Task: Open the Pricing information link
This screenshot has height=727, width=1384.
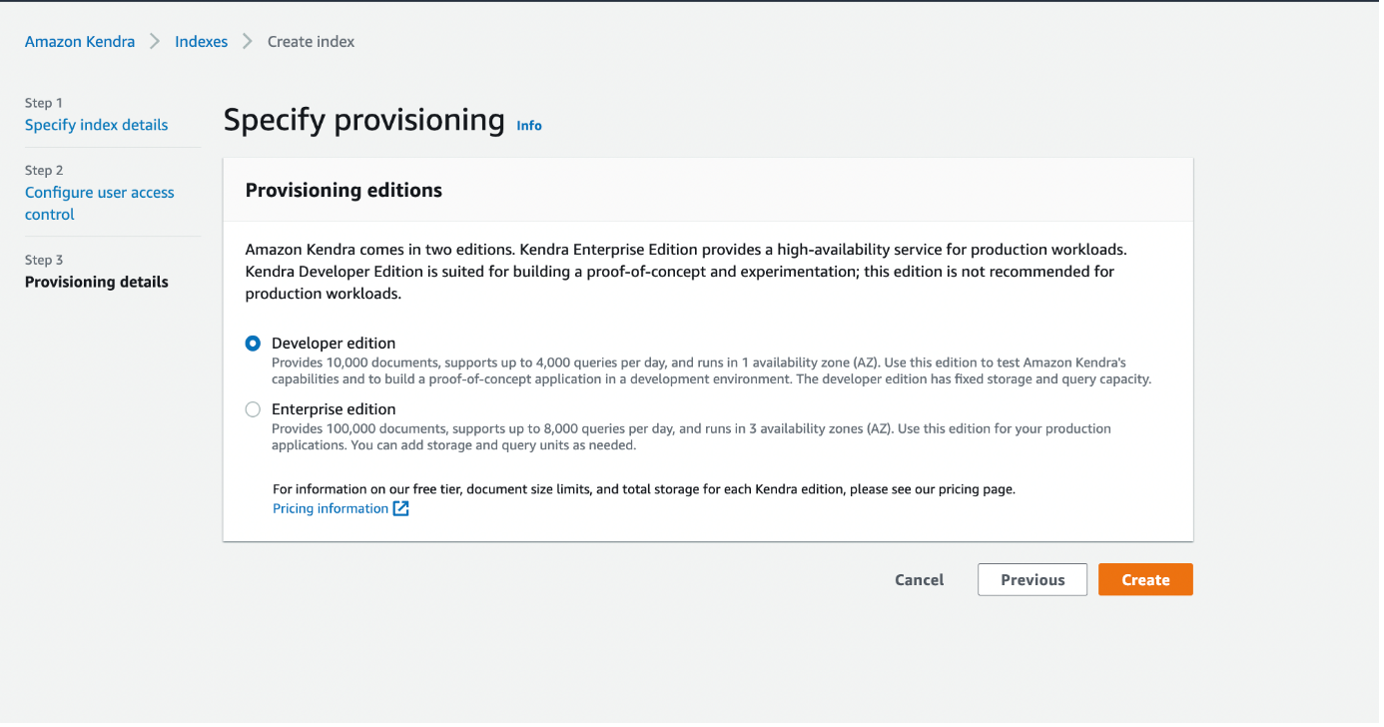Action: click(330, 509)
